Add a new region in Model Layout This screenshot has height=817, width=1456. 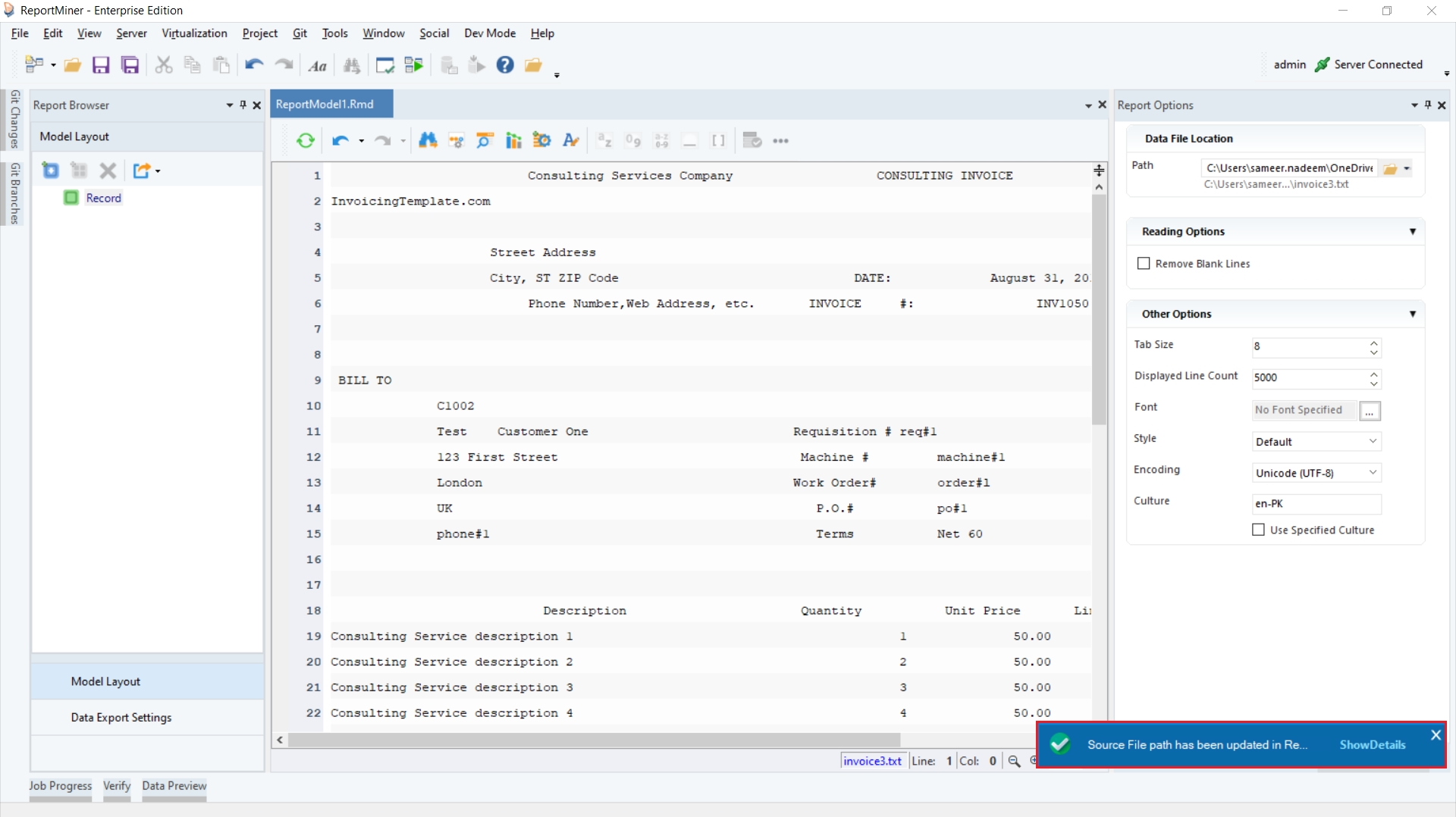pos(51,171)
